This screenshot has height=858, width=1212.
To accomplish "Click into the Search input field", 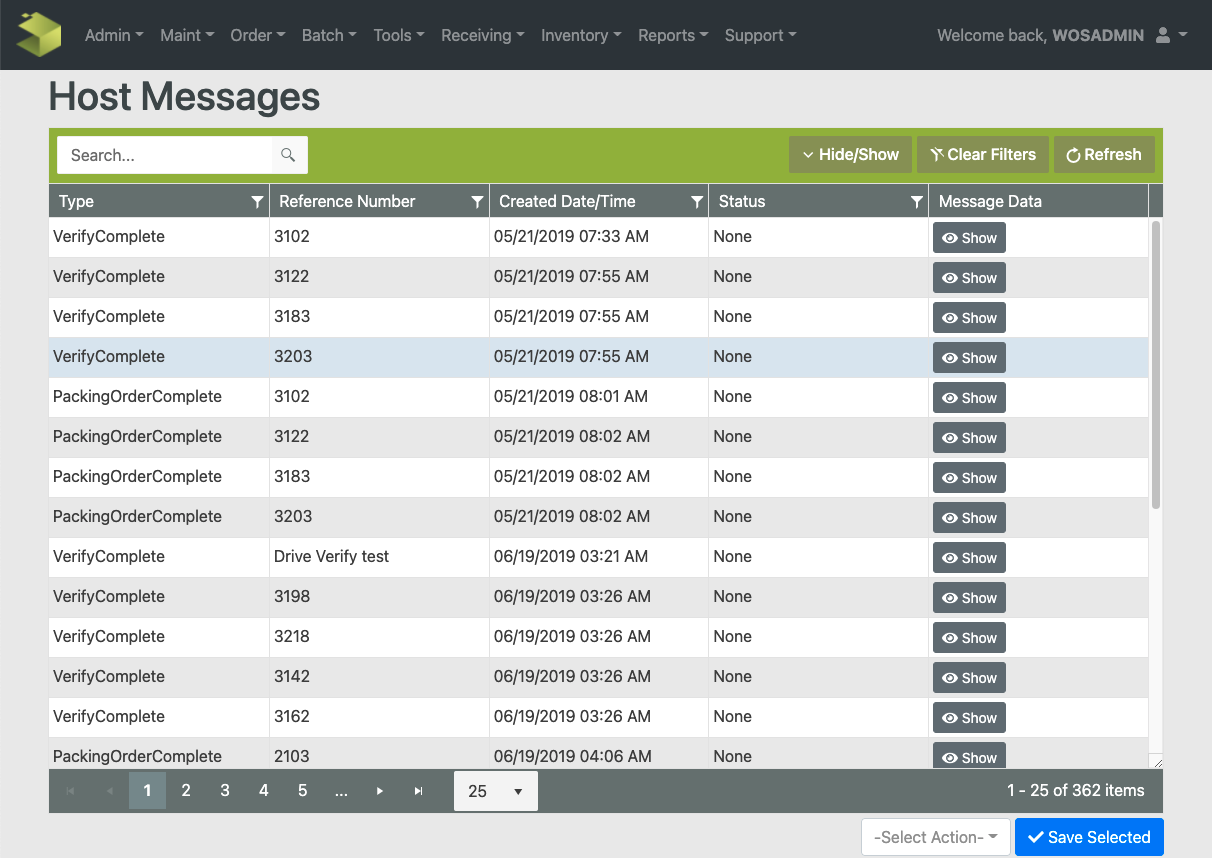I will pyautogui.click(x=165, y=155).
